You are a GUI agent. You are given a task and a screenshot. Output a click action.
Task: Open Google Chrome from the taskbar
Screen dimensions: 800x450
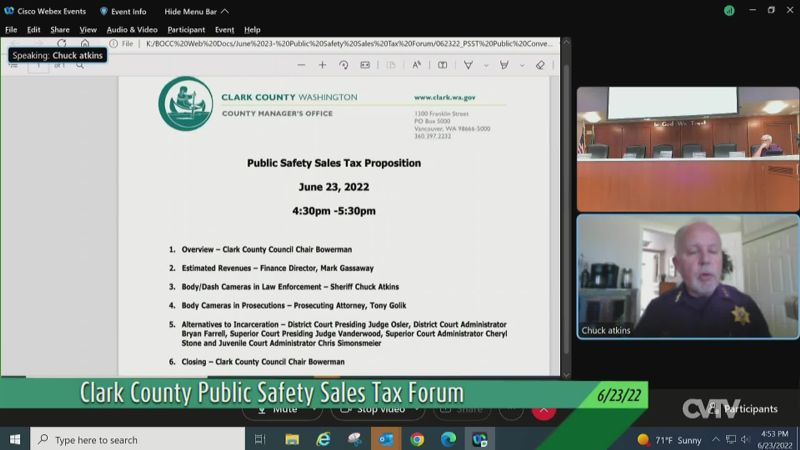tap(417, 439)
